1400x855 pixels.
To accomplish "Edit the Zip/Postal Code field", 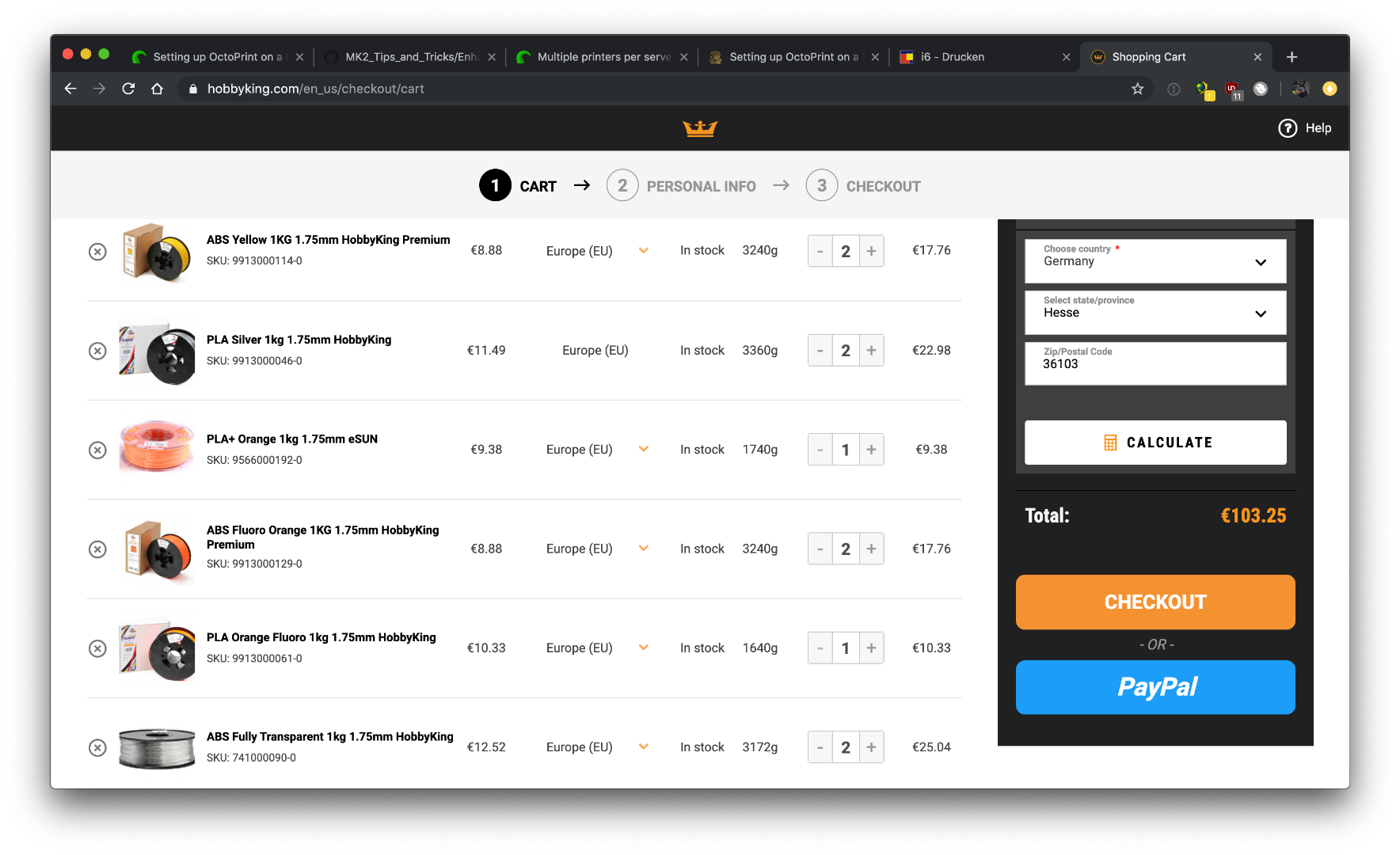I will pos(1155,364).
